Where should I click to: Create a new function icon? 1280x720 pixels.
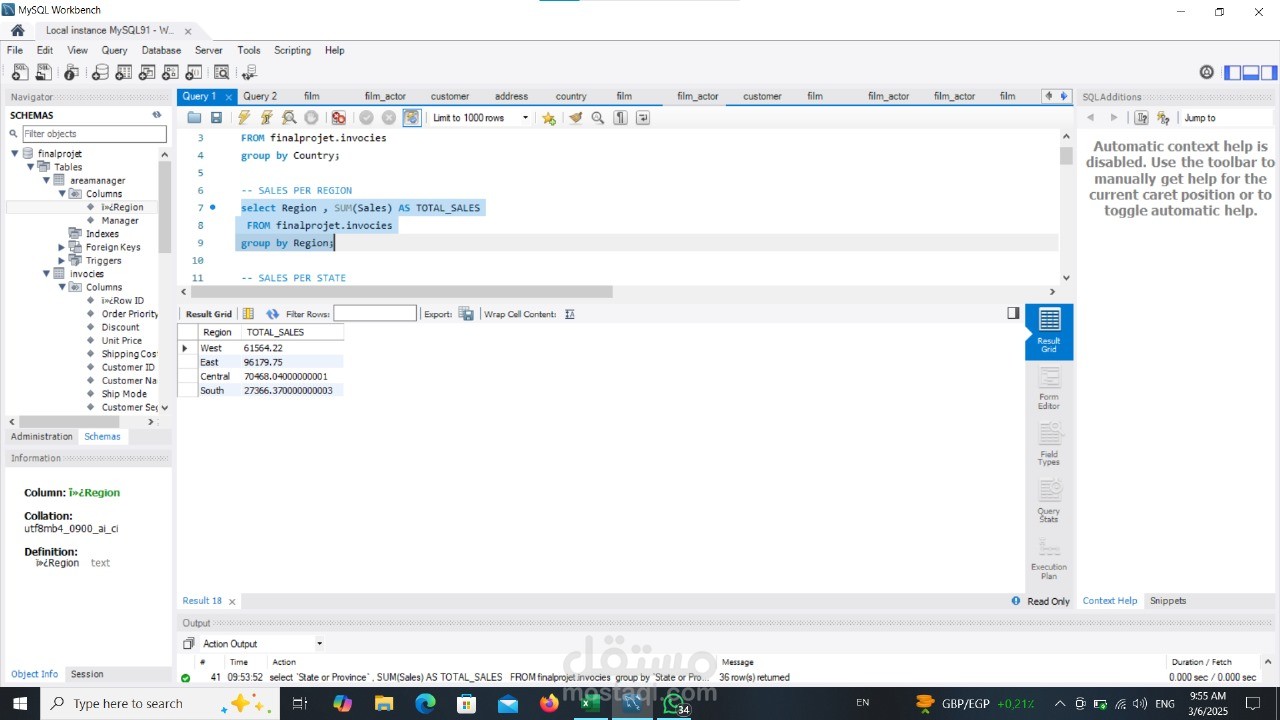pos(195,72)
